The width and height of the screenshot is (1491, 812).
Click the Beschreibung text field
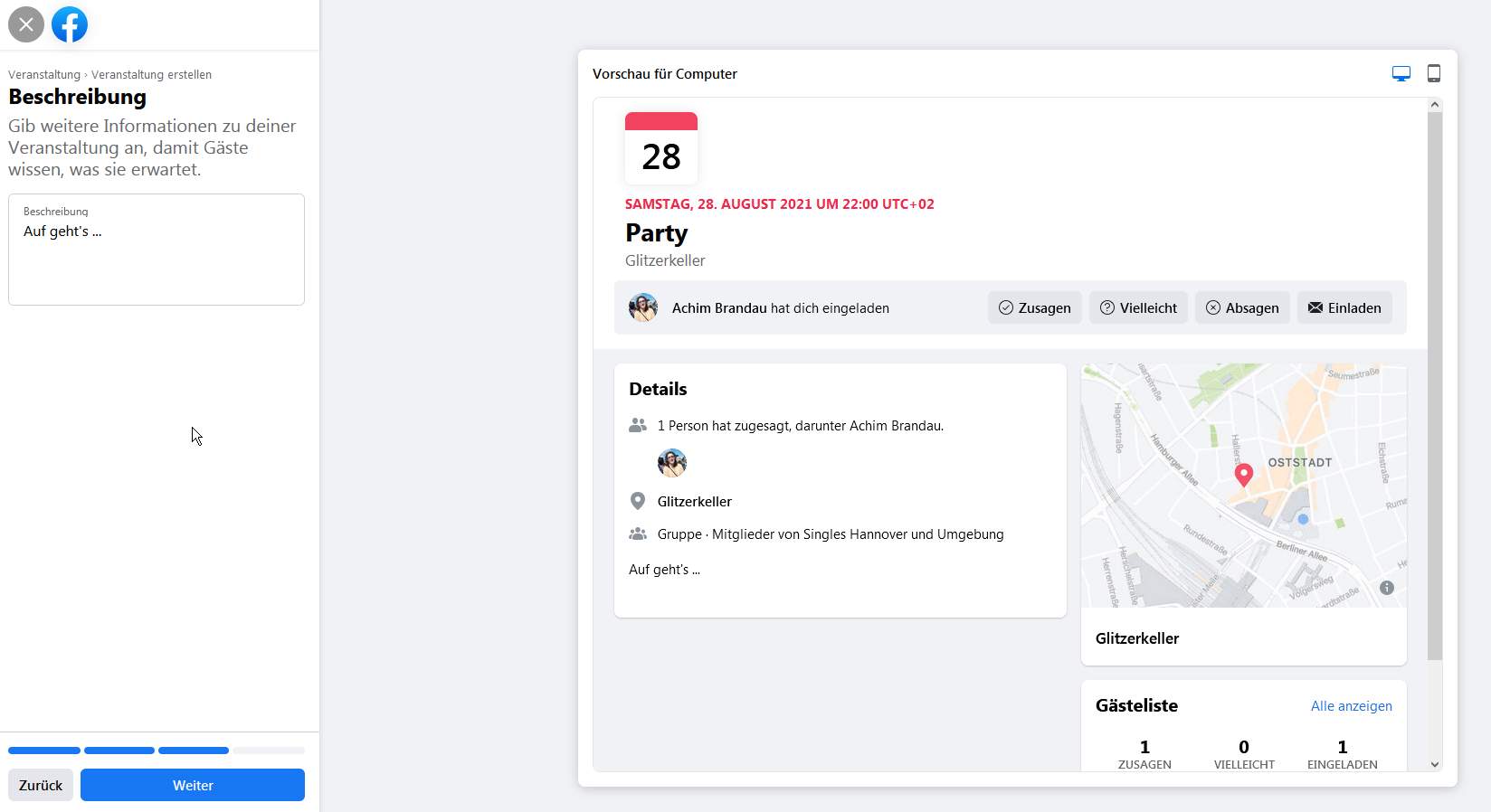click(x=157, y=250)
